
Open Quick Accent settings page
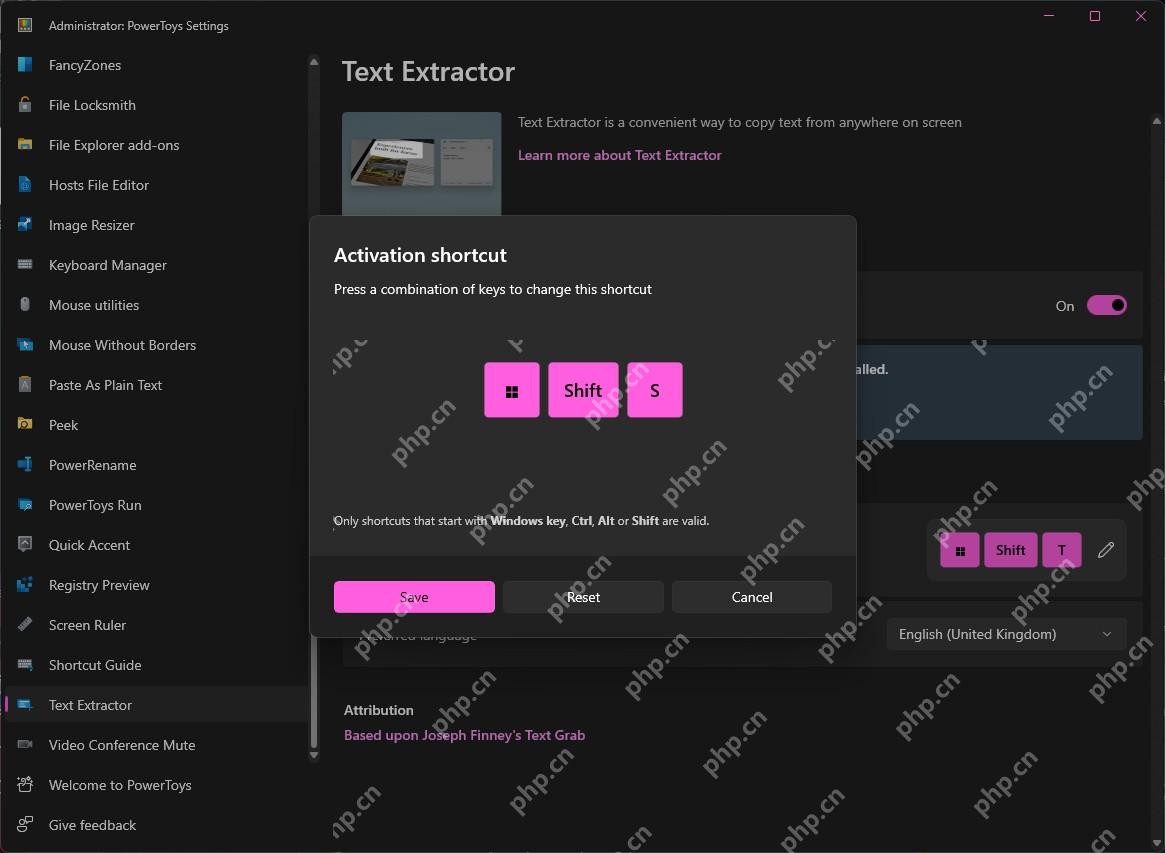pyautogui.click(x=89, y=545)
